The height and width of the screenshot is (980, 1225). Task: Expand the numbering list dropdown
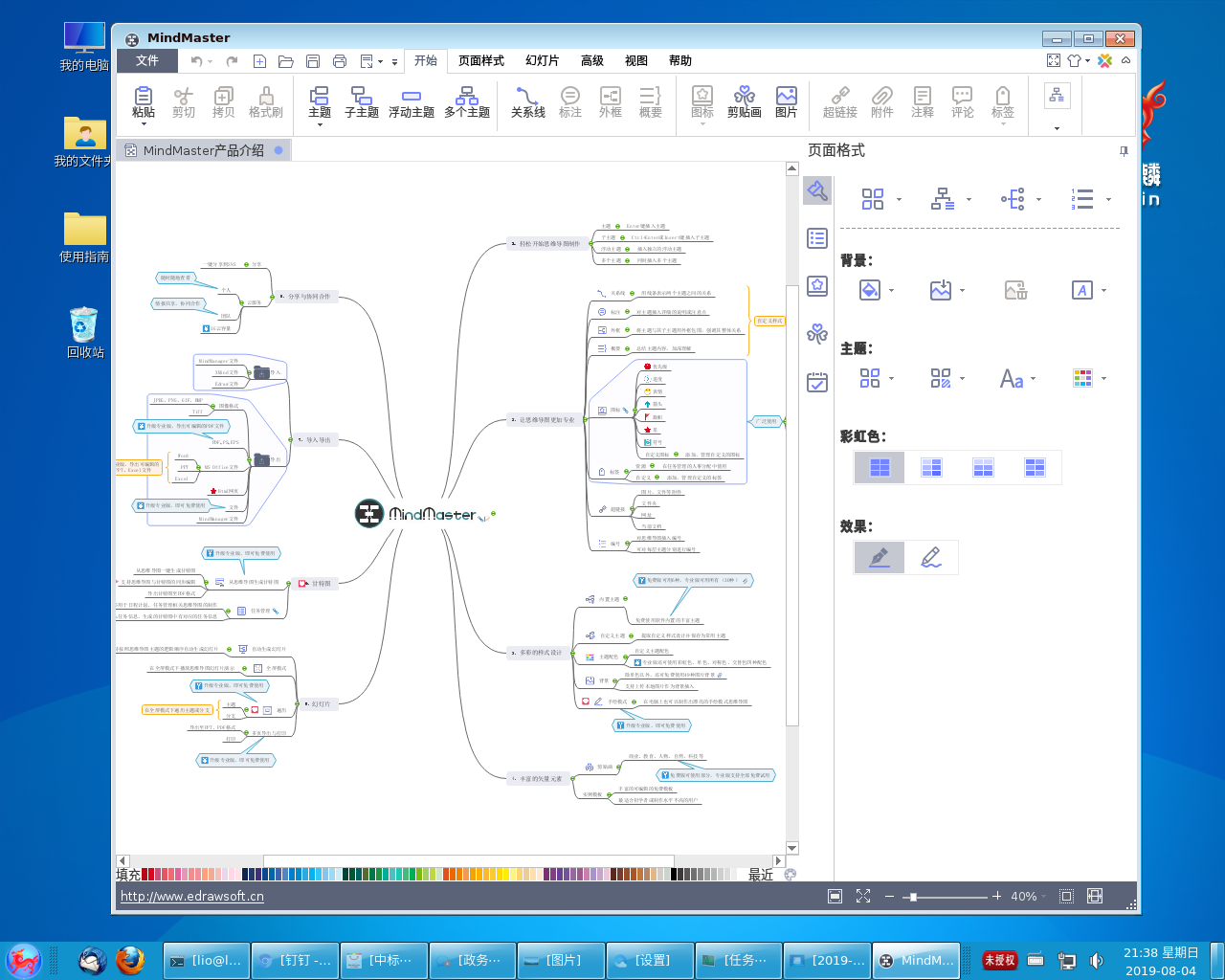coord(1090,199)
